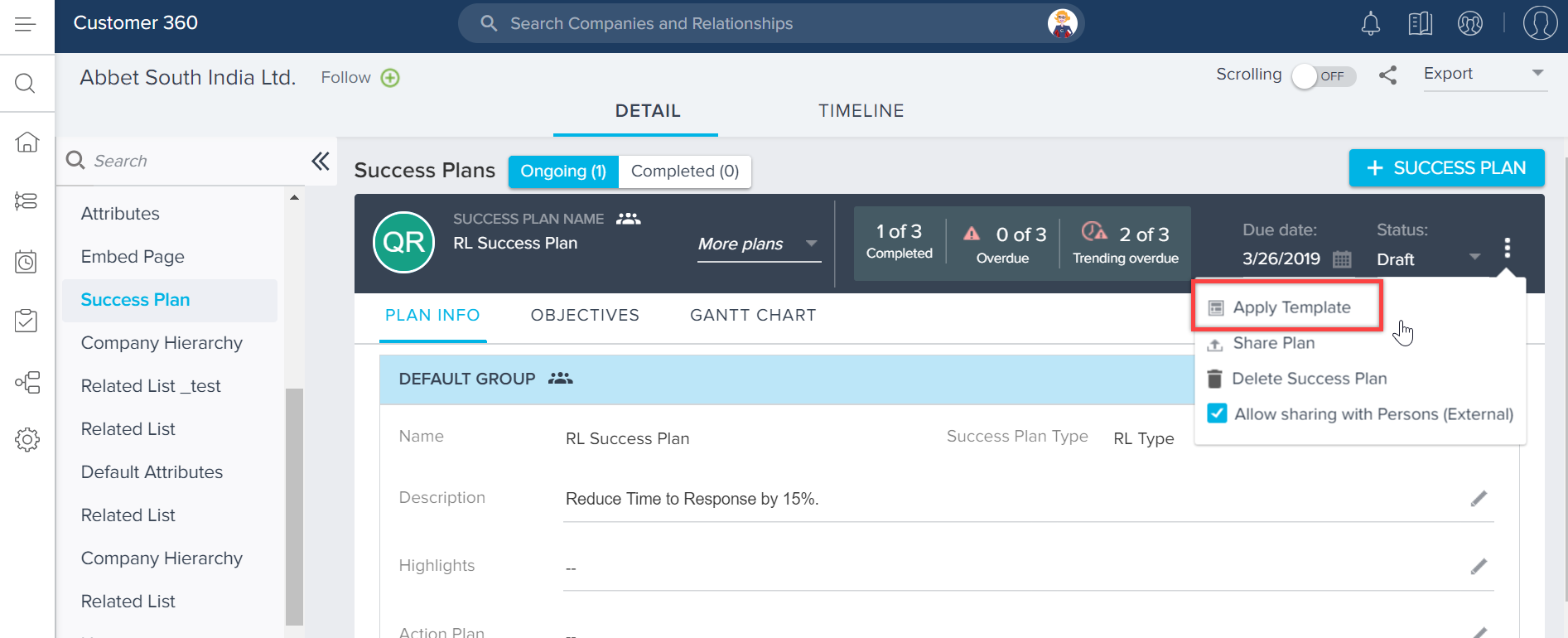The height and width of the screenshot is (638, 1568).
Task: Open the three-dot plan options menu
Action: coord(1507,247)
